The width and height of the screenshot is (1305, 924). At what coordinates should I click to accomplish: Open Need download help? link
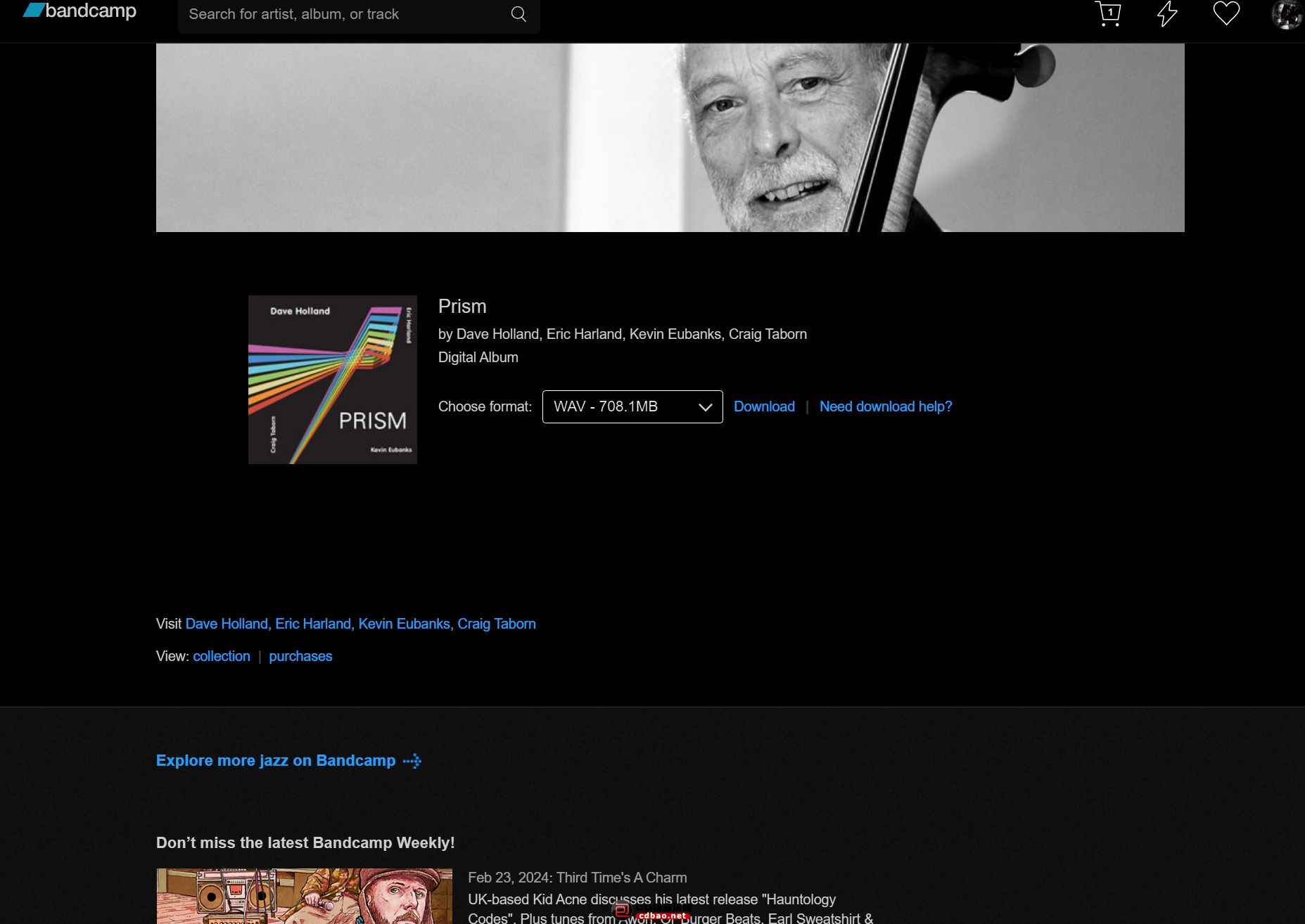[886, 406]
